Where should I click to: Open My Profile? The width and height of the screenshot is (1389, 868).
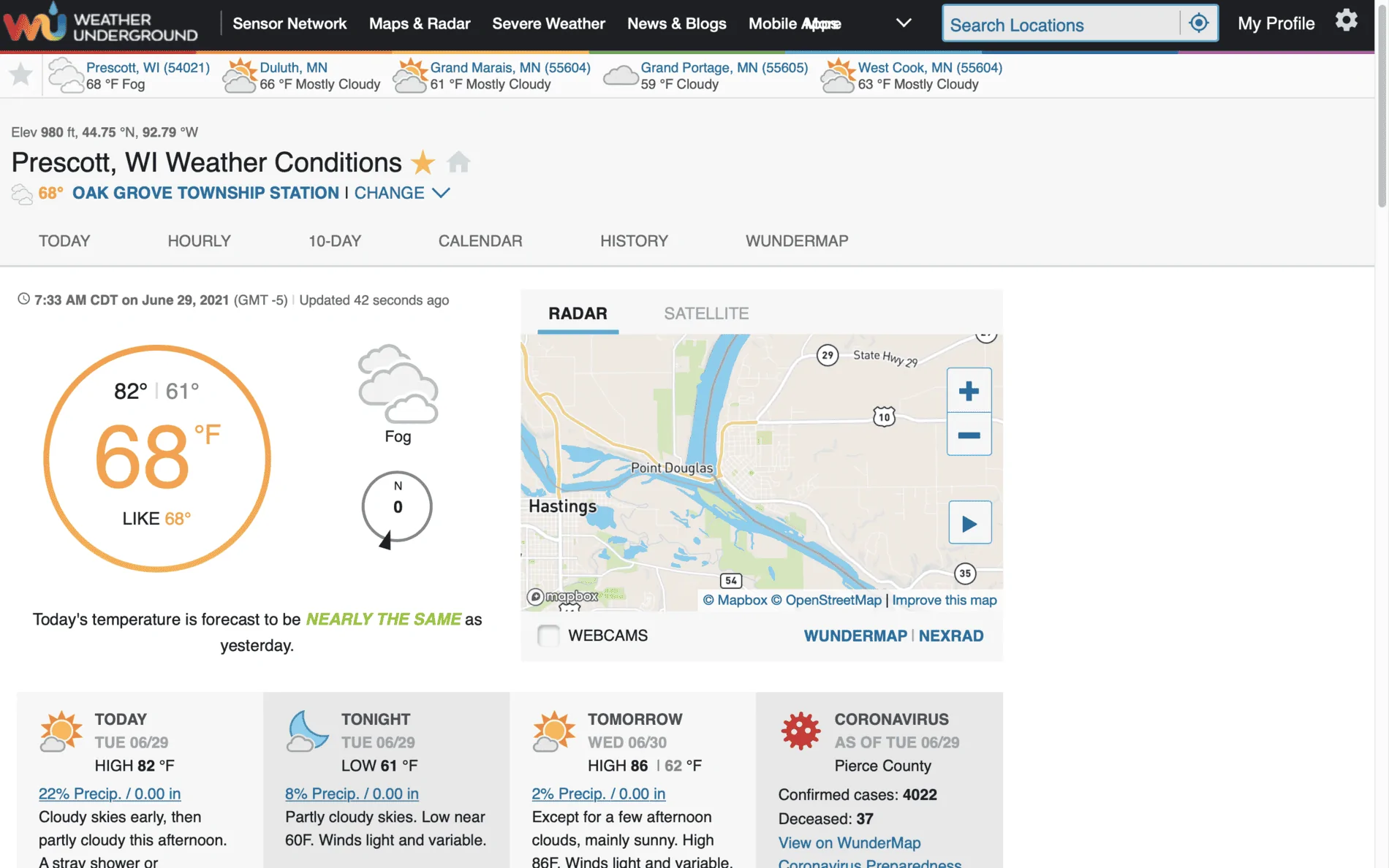coord(1276,23)
